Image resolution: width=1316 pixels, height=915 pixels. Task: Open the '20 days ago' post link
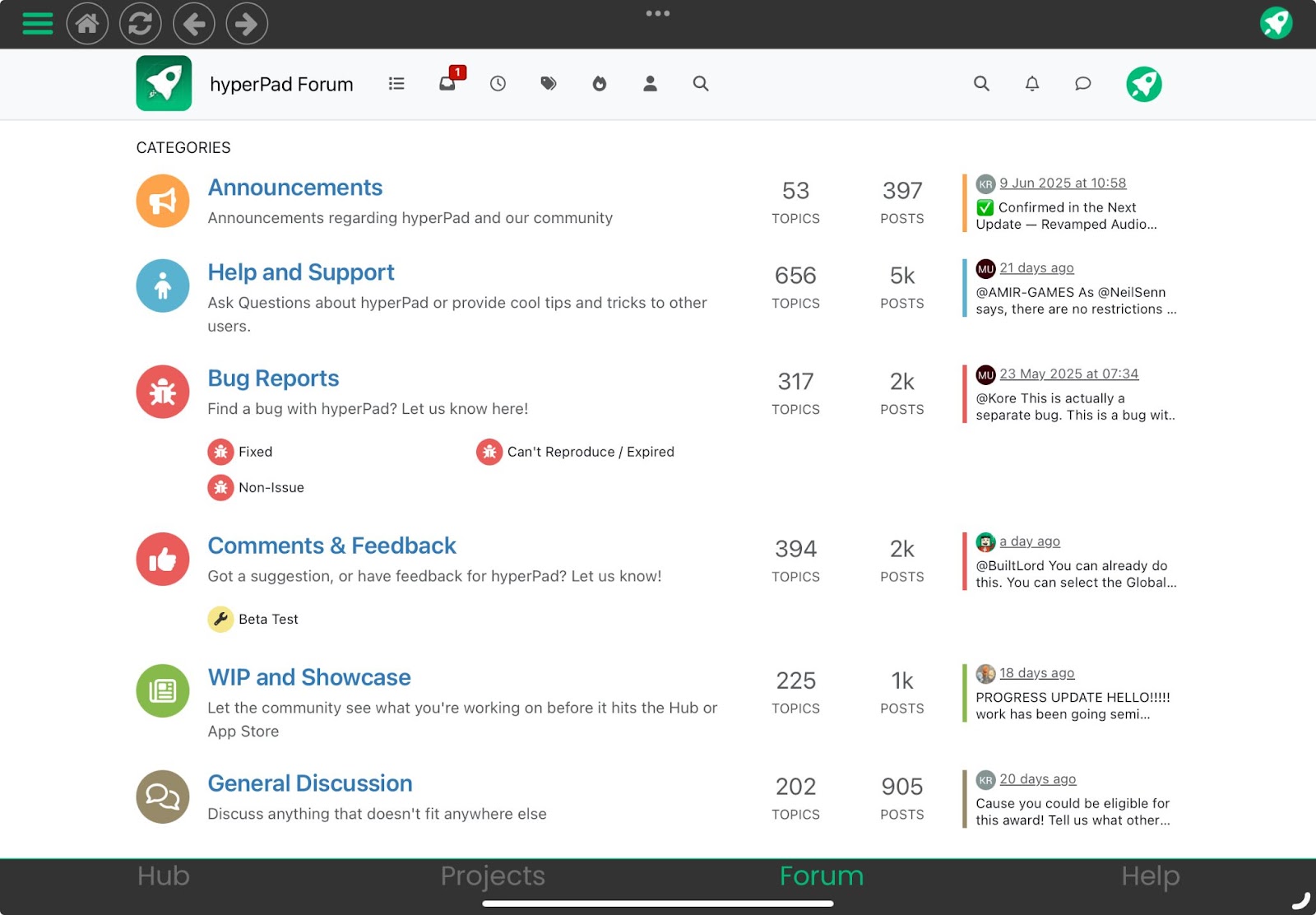[1038, 778]
